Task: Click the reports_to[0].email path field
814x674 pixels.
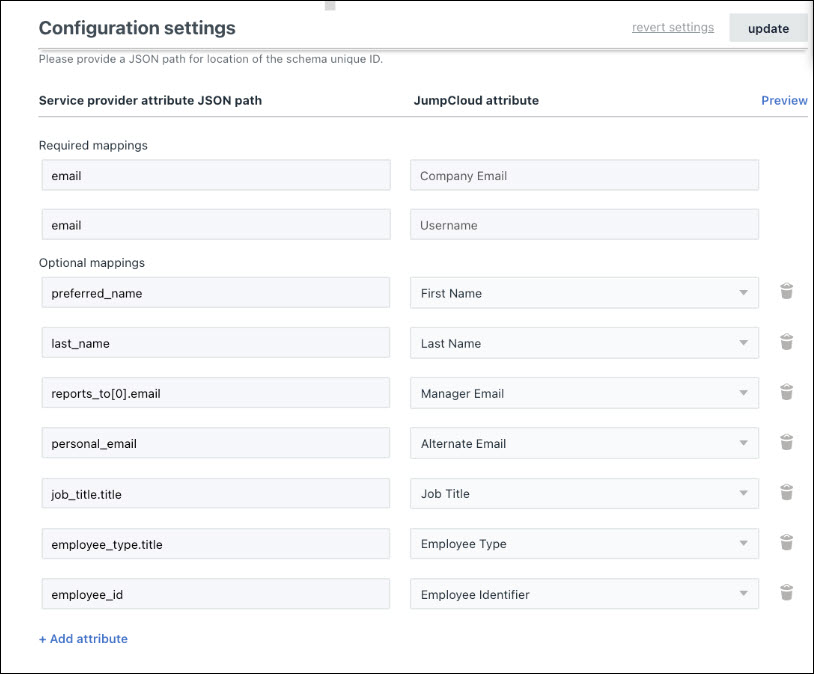Action: [x=216, y=393]
